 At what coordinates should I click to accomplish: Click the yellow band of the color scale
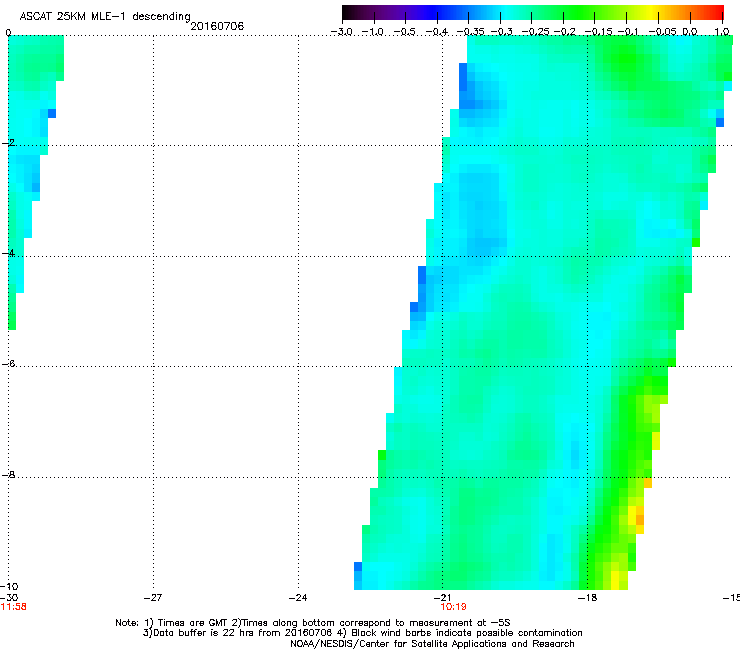click(x=654, y=12)
